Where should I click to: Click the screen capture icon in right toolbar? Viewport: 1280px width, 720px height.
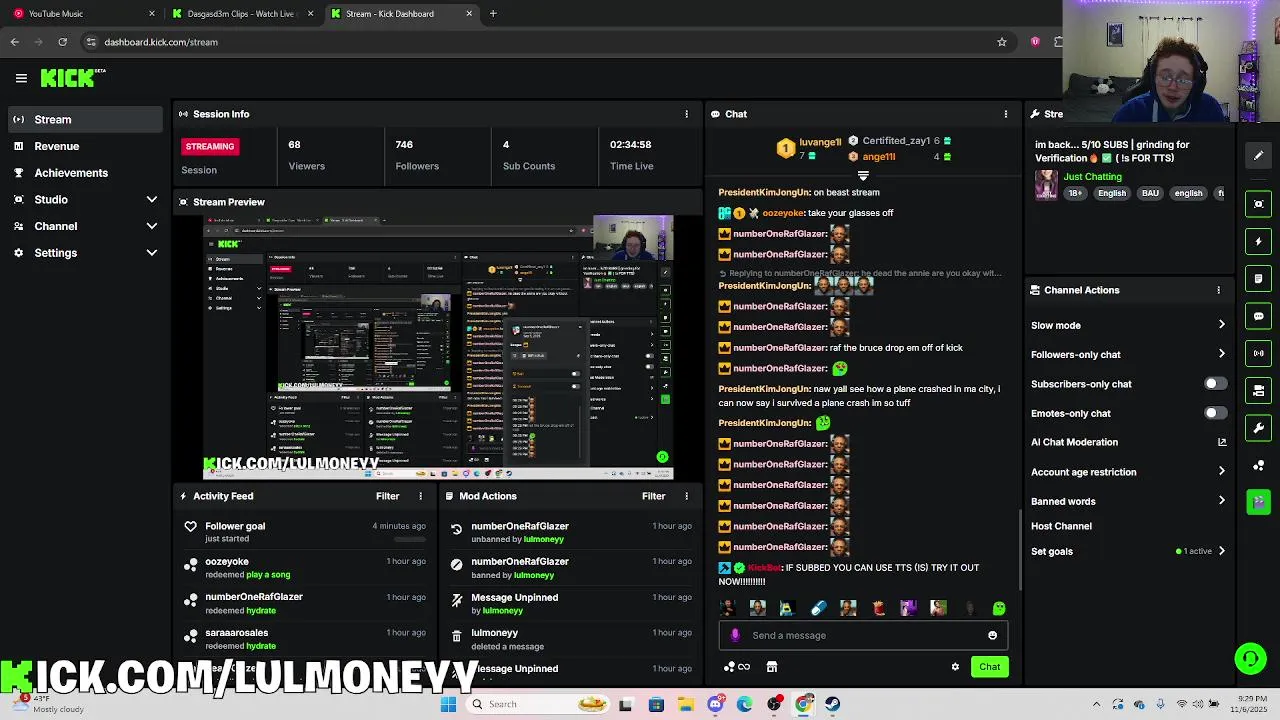(x=1258, y=204)
